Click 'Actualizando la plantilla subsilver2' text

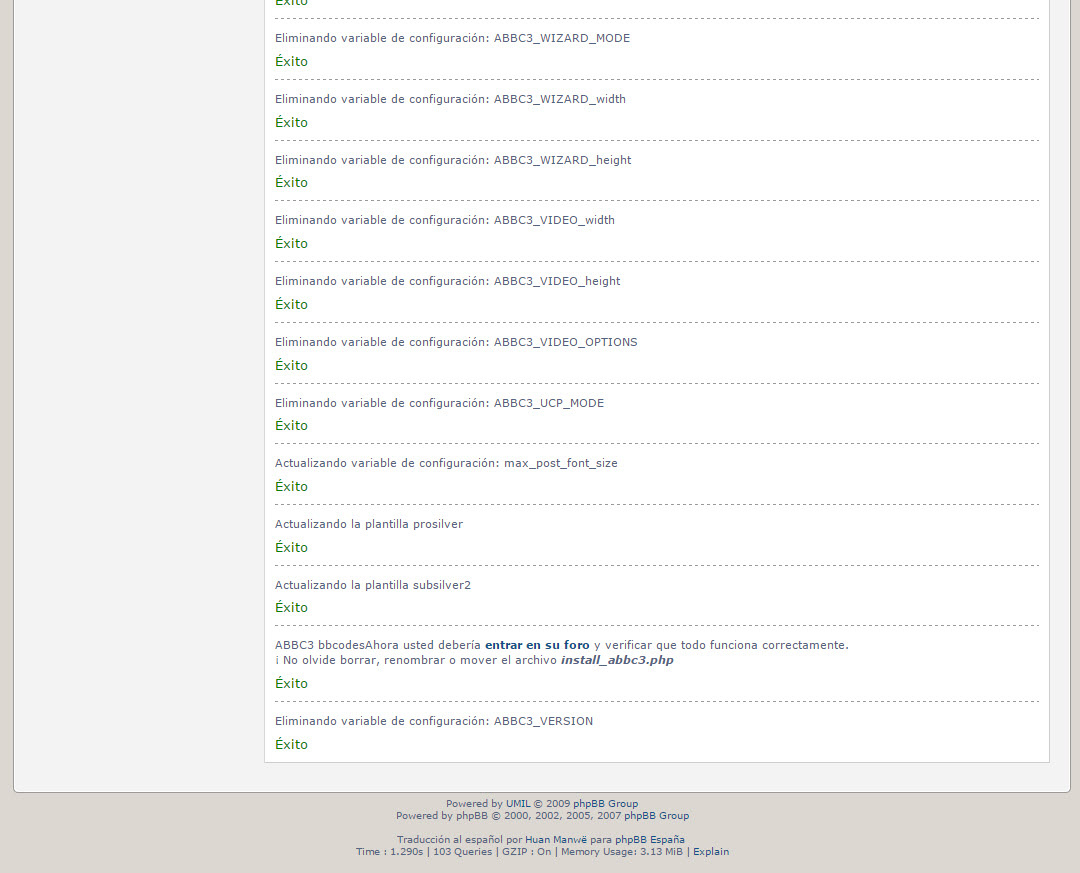373,585
